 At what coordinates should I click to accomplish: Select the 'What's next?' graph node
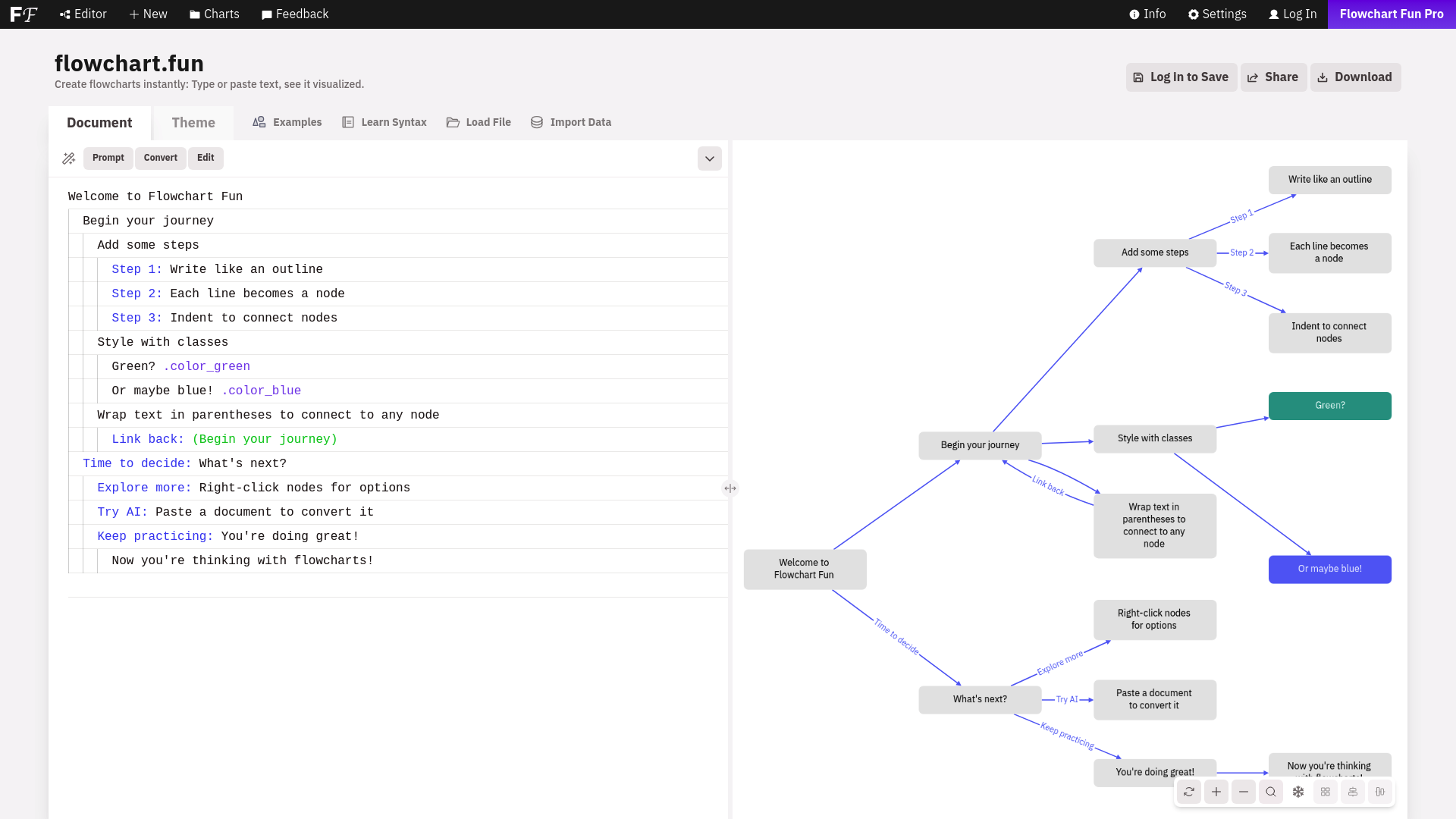click(x=980, y=700)
